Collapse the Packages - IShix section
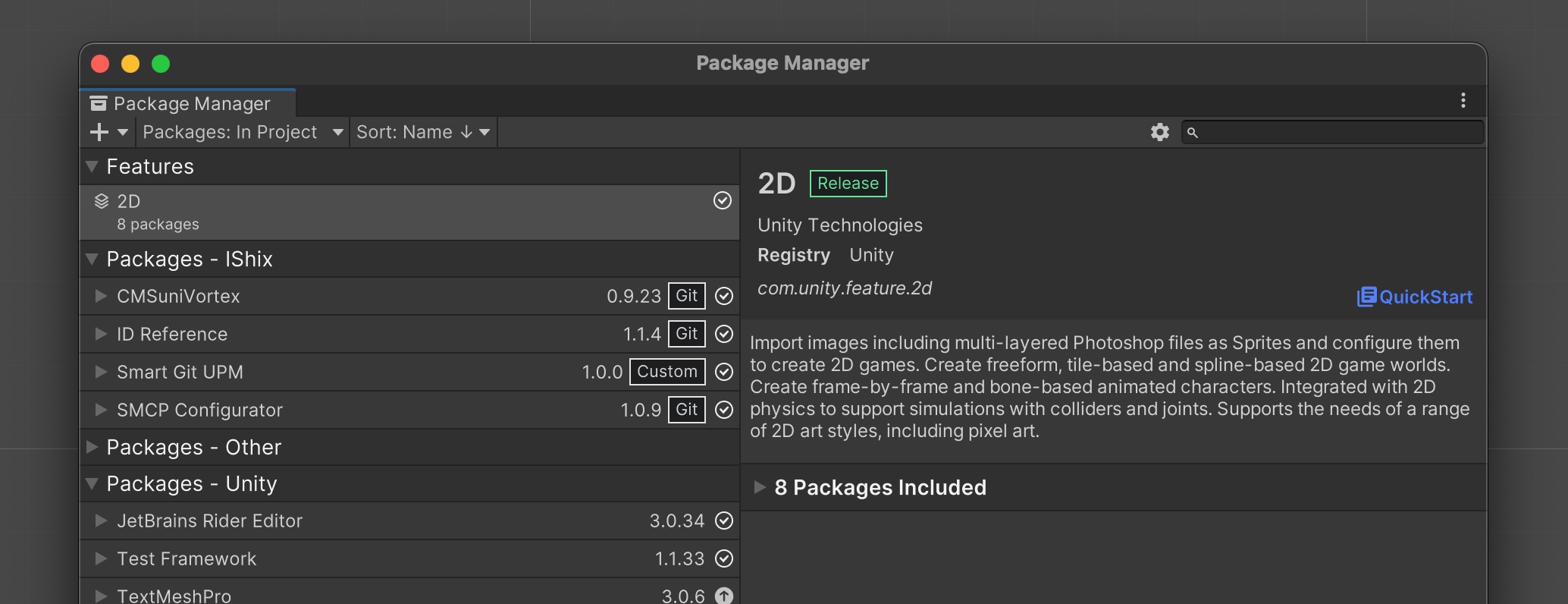Screen dimensions: 1568x604 tap(92, 259)
